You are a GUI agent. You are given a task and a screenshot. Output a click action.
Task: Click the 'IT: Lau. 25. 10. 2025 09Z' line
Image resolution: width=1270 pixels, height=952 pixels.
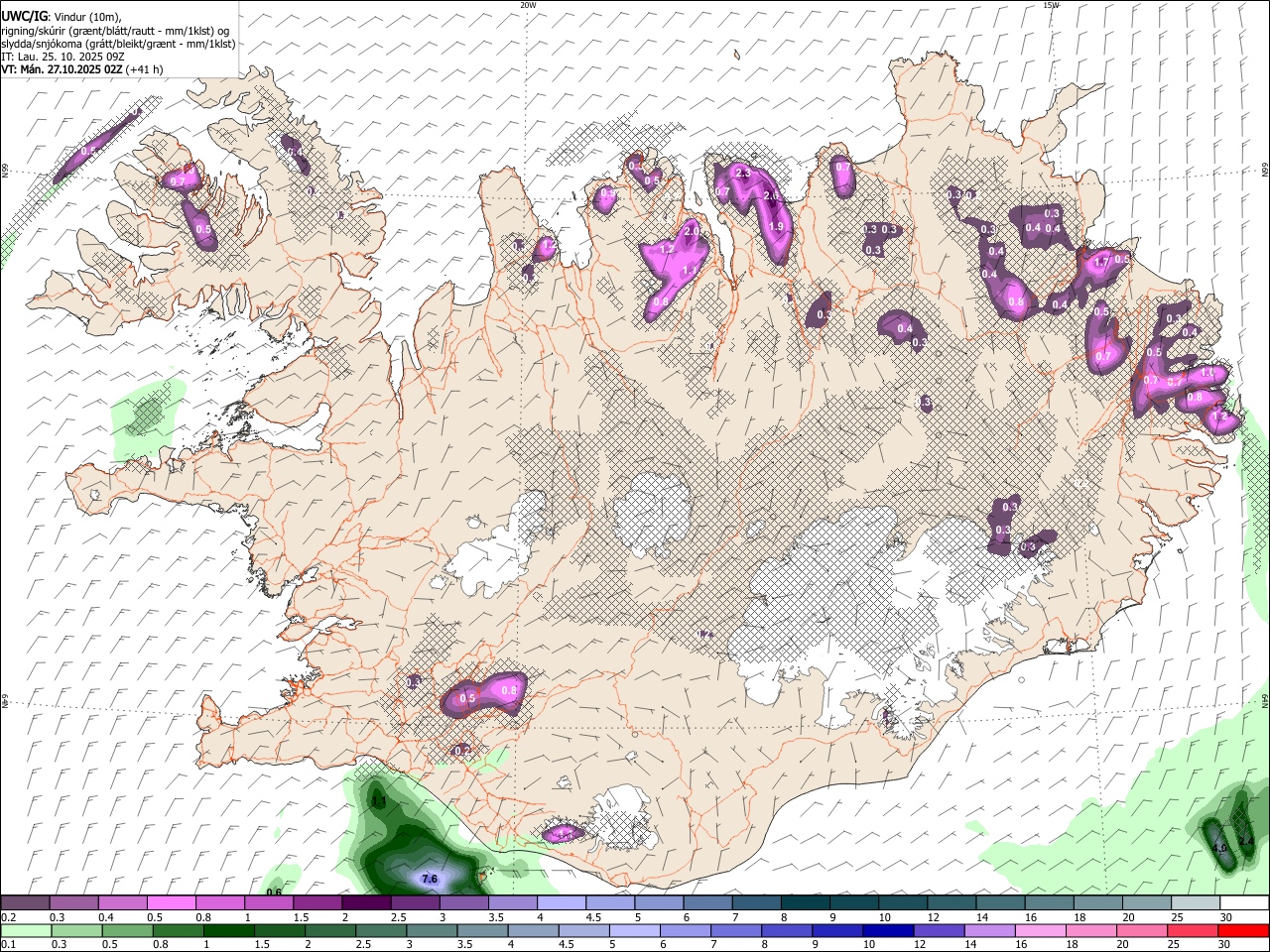coord(63,57)
